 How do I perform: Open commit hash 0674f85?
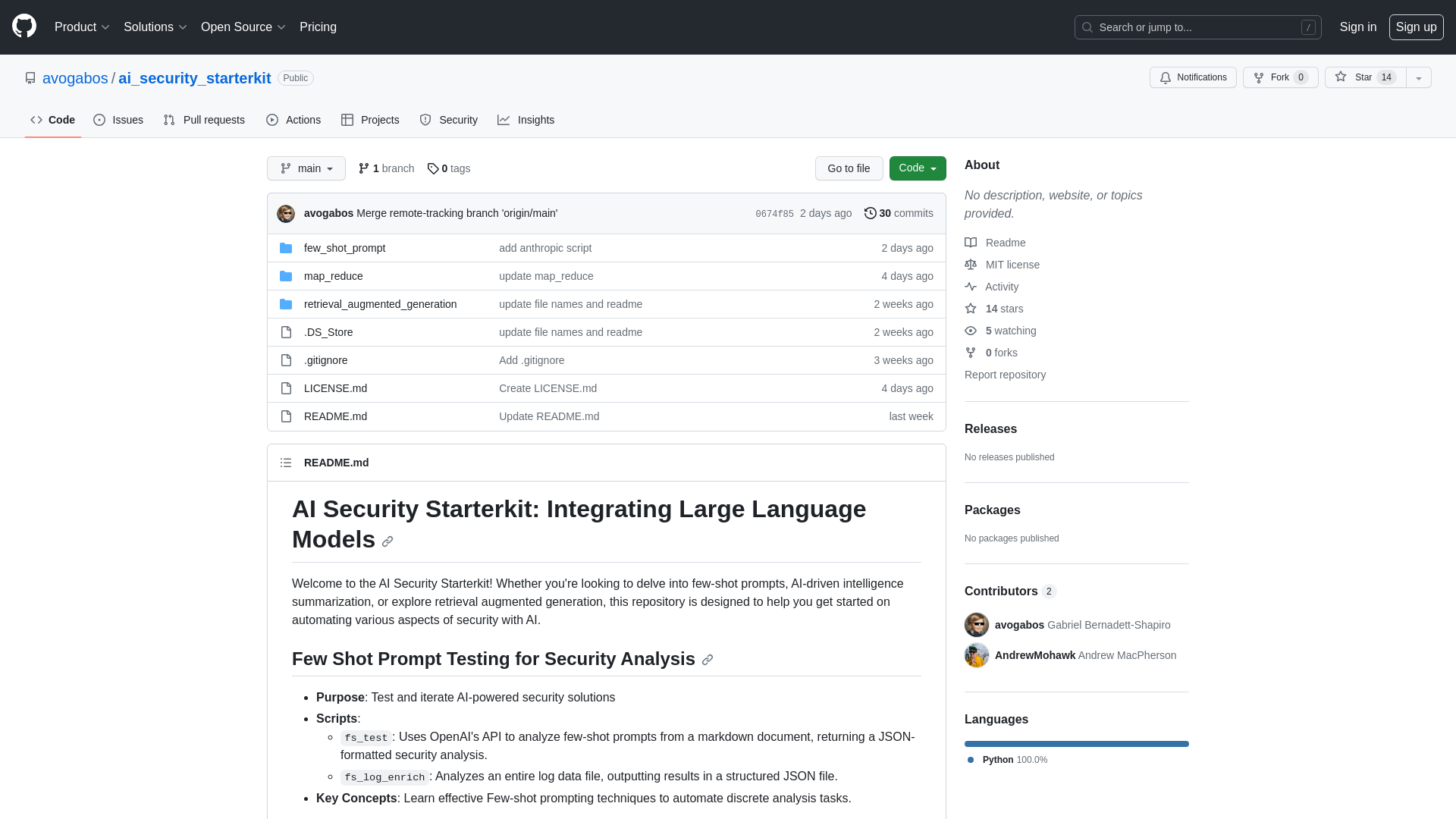point(774,214)
